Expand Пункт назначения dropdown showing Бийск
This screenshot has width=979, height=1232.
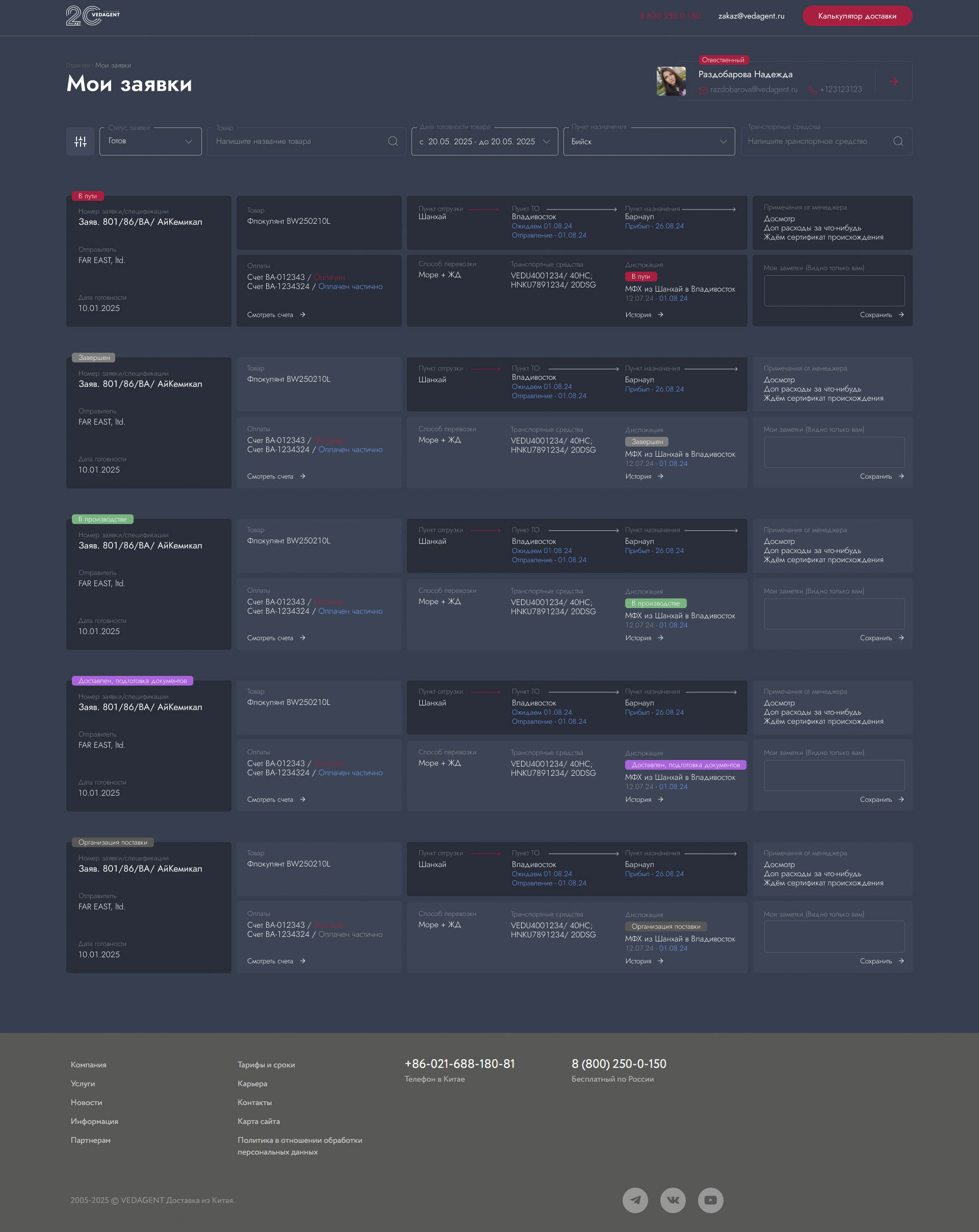click(x=649, y=141)
